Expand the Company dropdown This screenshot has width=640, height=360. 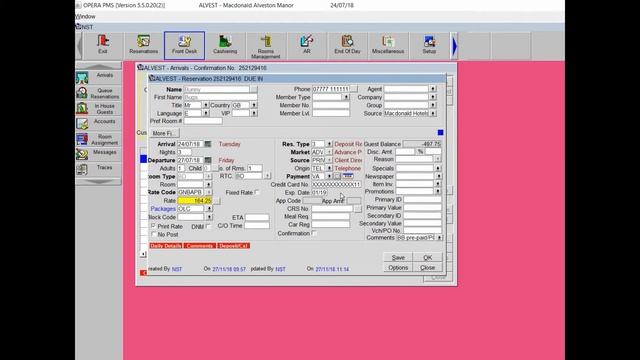pyautogui.click(x=433, y=97)
